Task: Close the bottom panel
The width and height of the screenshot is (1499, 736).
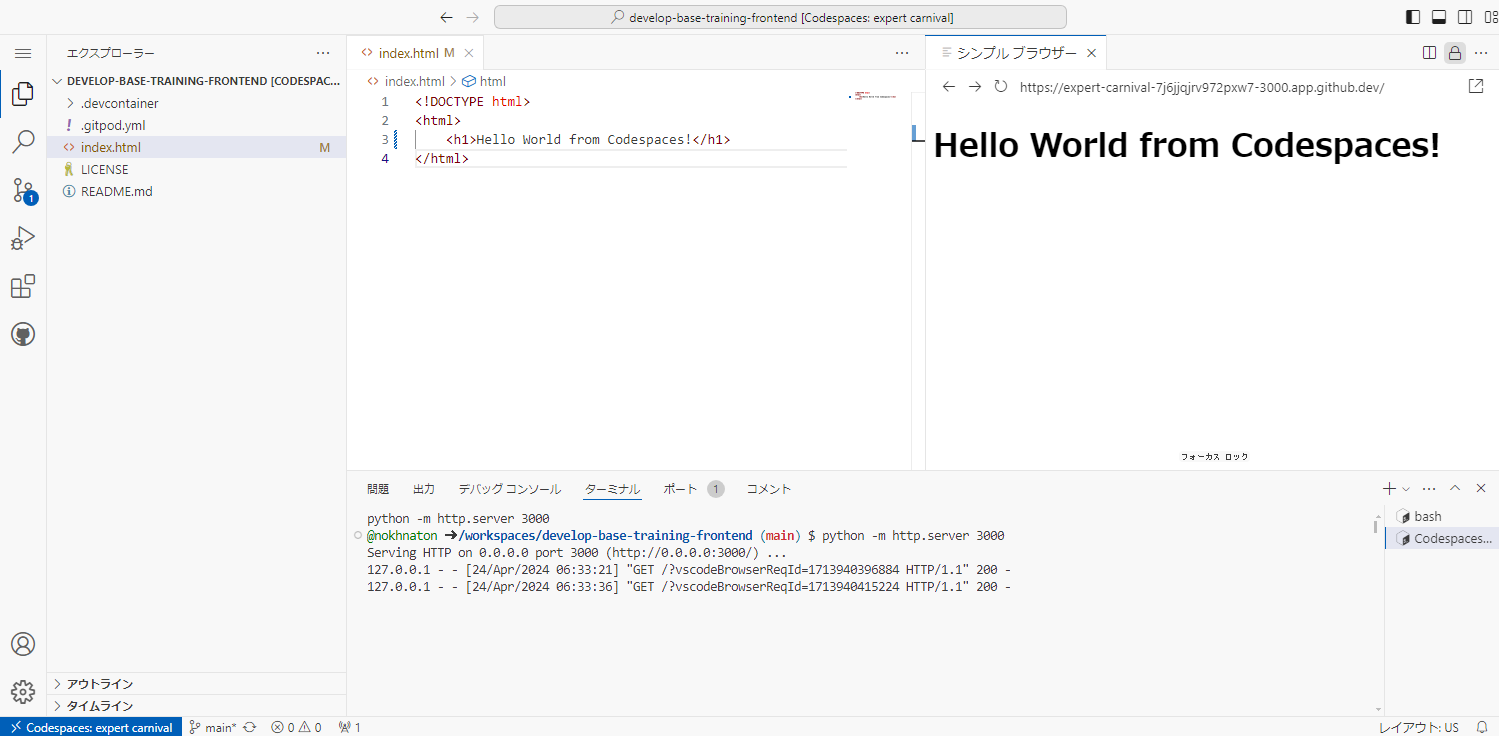Action: [1481, 489]
